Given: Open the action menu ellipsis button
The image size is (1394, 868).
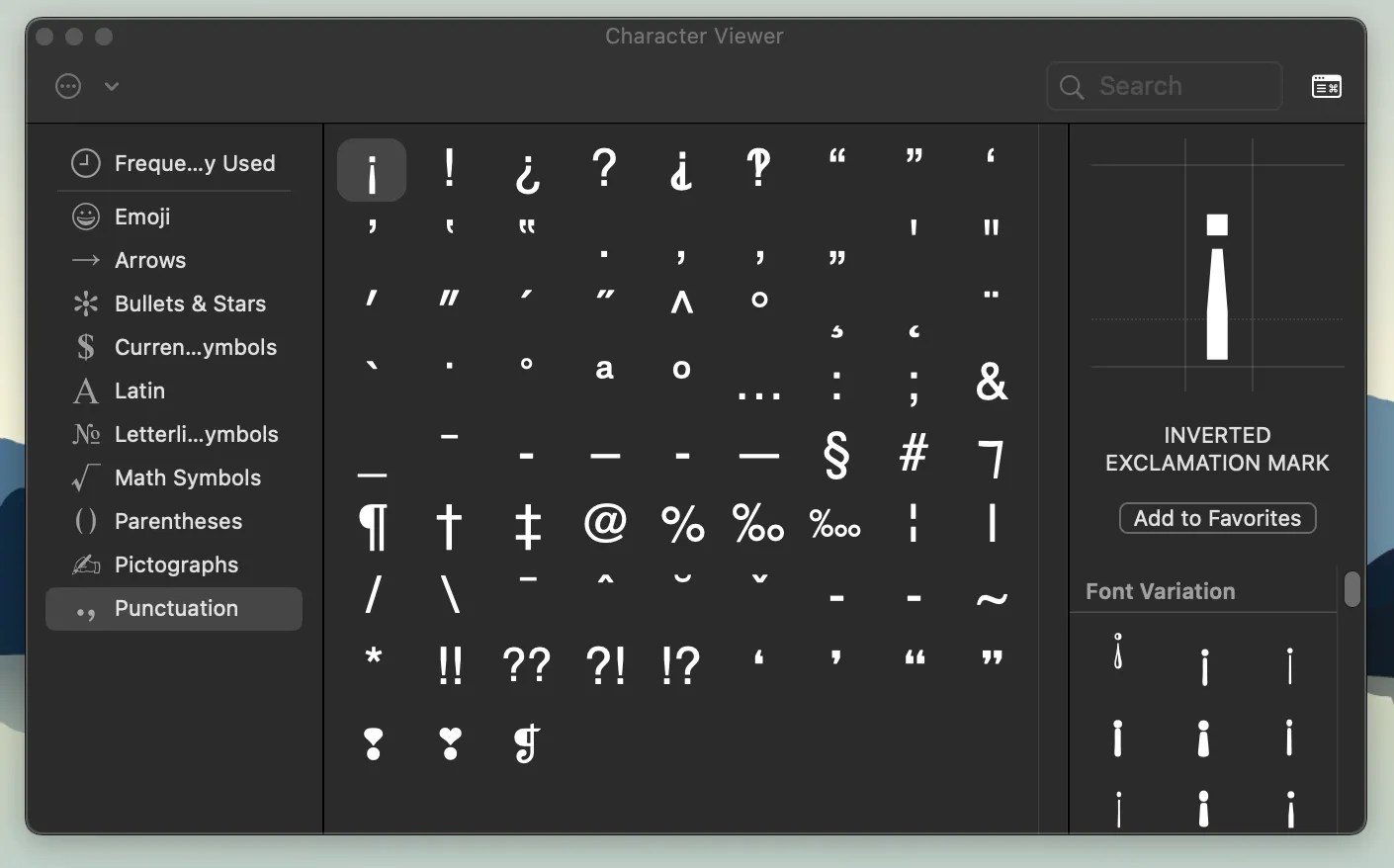Looking at the screenshot, I should tap(68, 86).
